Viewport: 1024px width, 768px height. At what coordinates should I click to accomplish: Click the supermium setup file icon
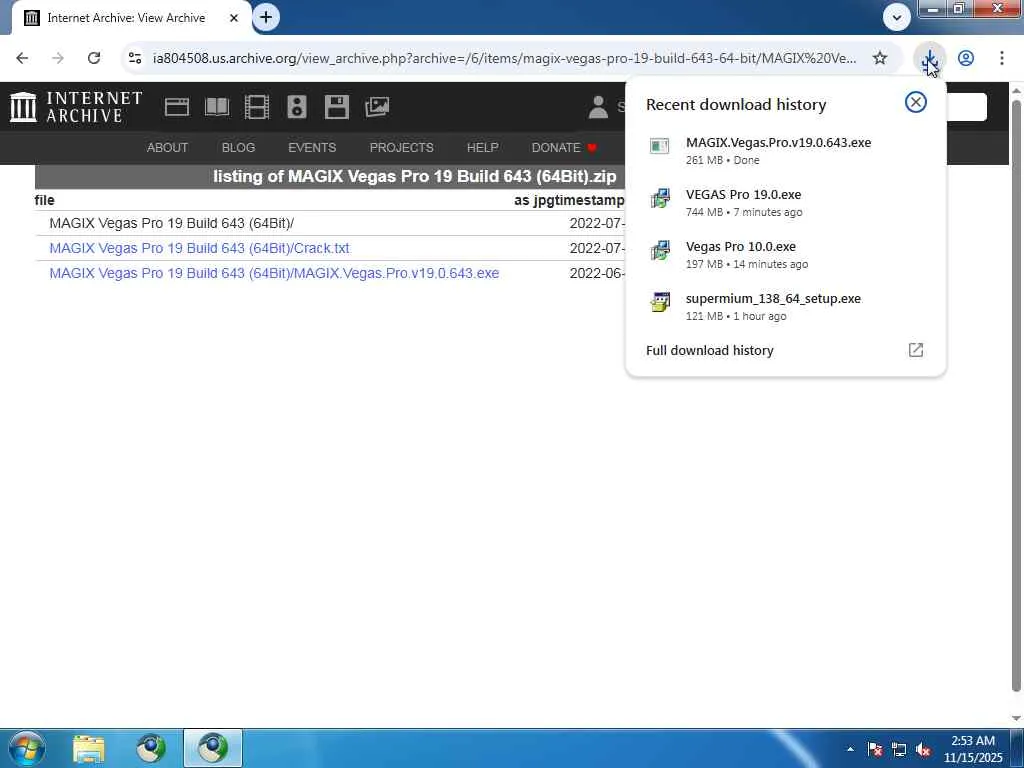coord(660,302)
